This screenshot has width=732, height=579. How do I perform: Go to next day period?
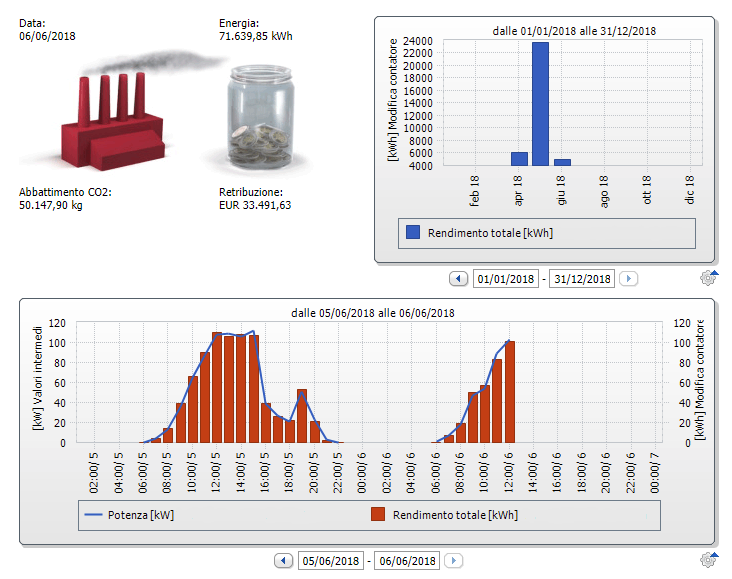(453, 560)
